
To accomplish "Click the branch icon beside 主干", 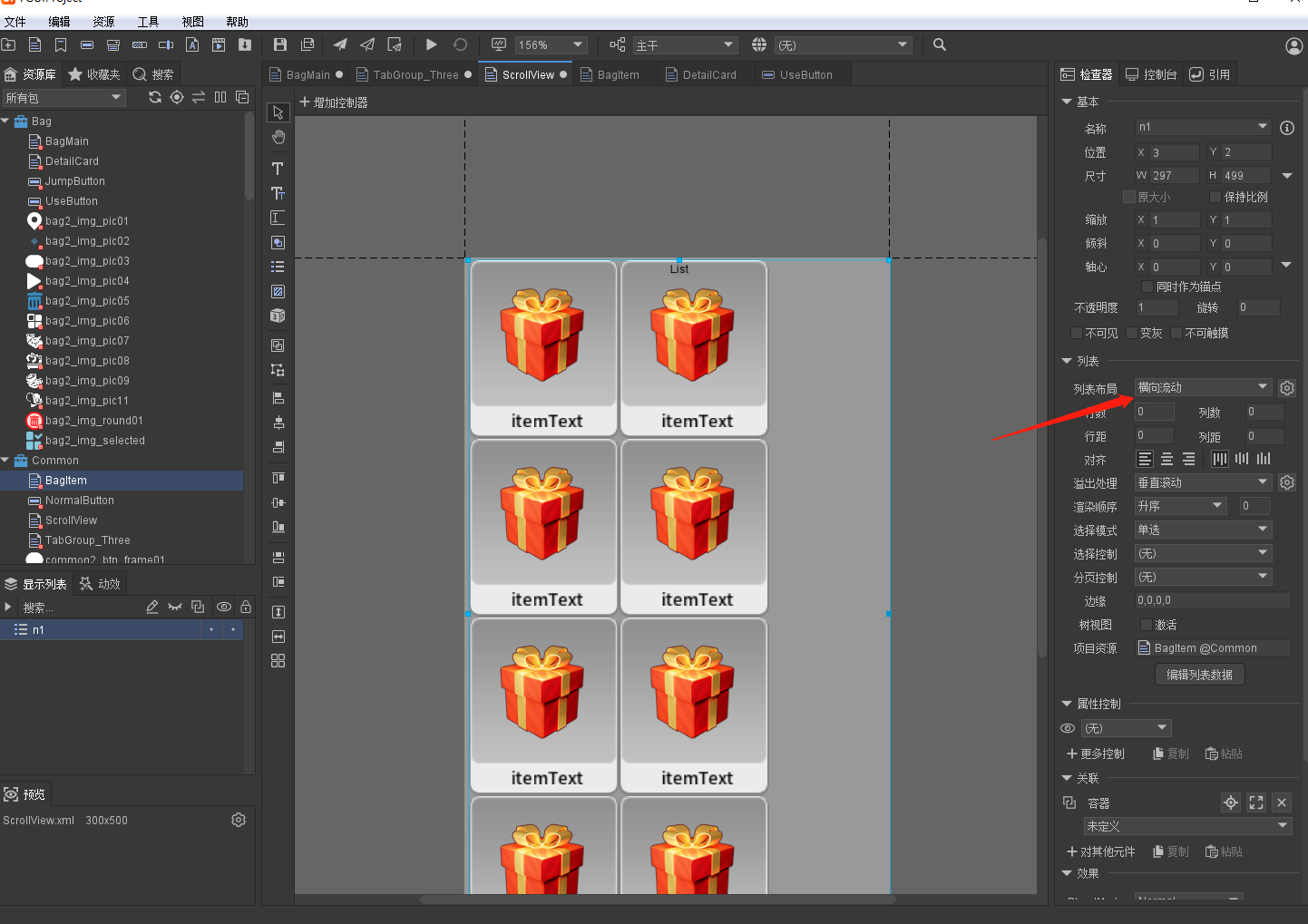I will pyautogui.click(x=618, y=44).
